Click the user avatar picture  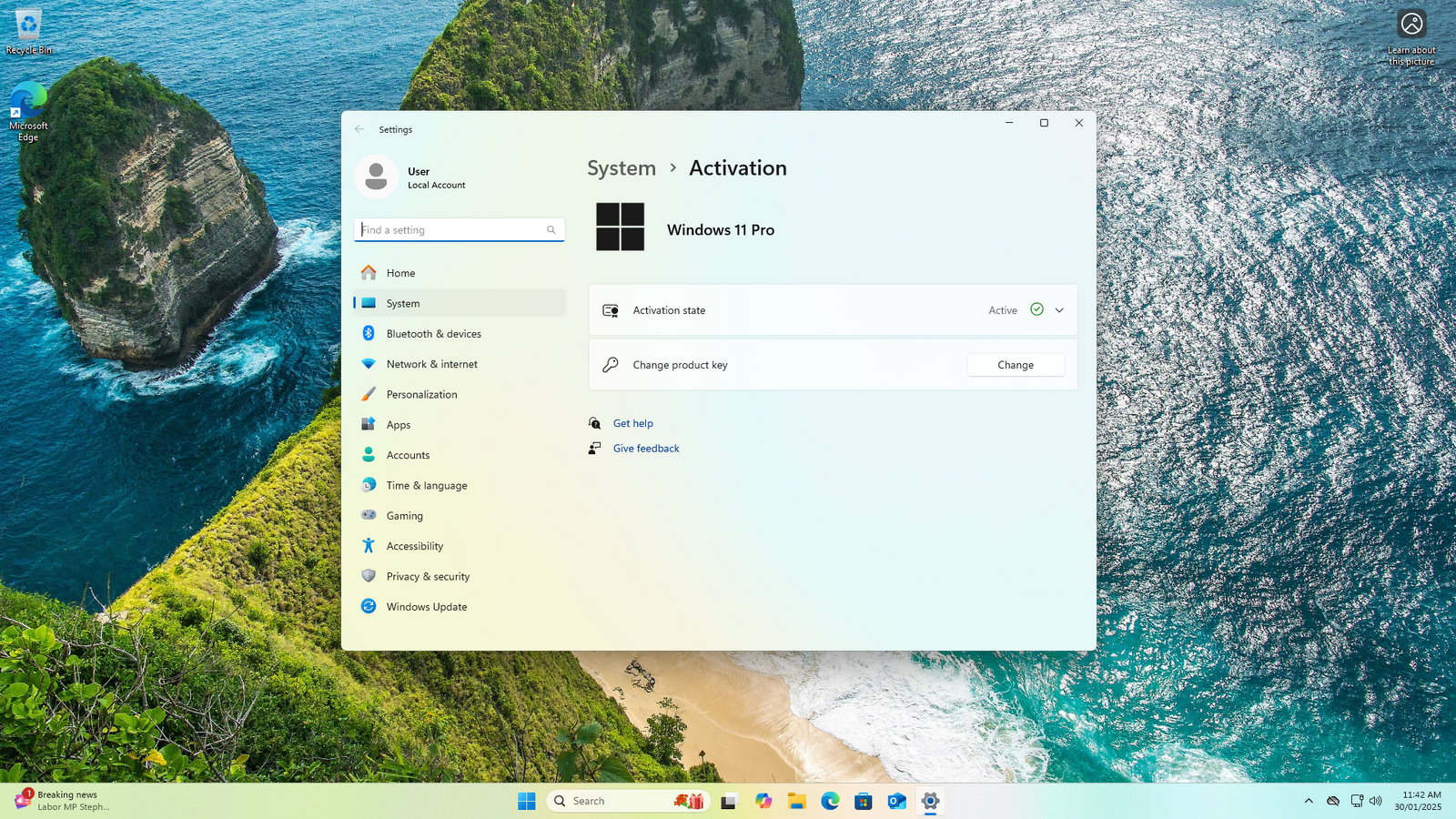pyautogui.click(x=376, y=177)
